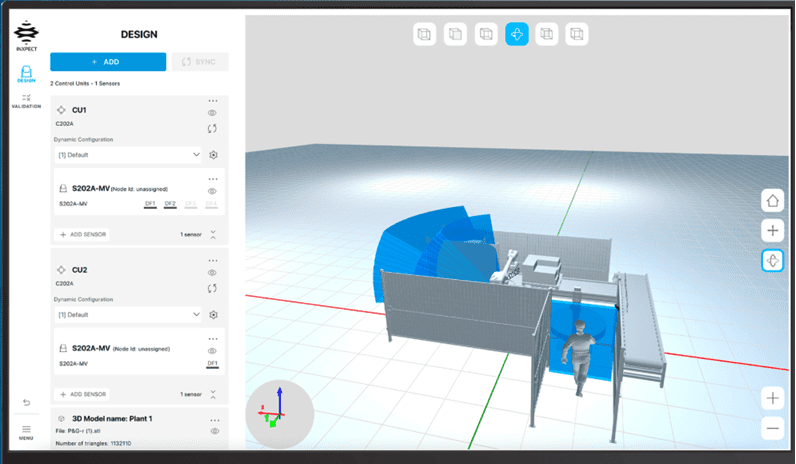This screenshot has width=796, height=464.
Task: Zoom out with minus button
Action: tap(773, 428)
